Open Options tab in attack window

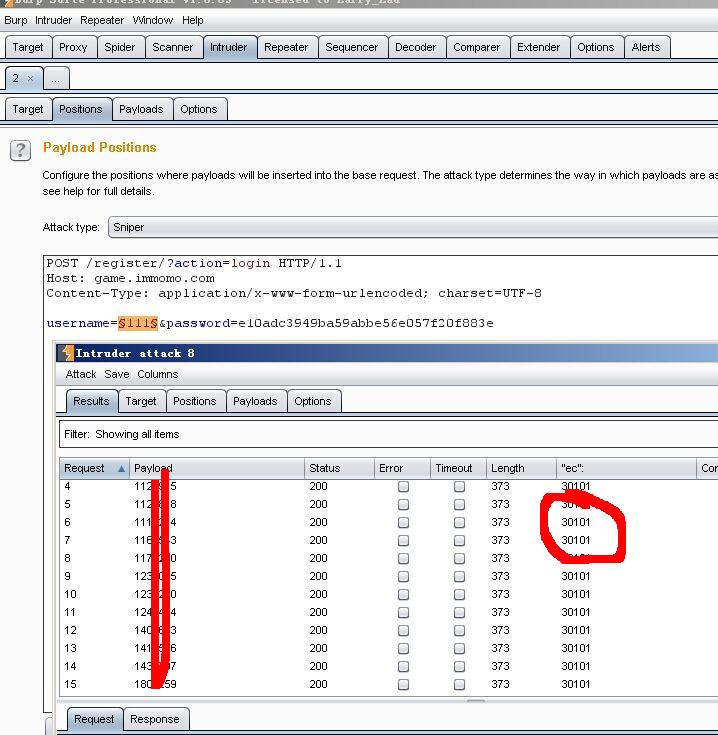click(313, 401)
